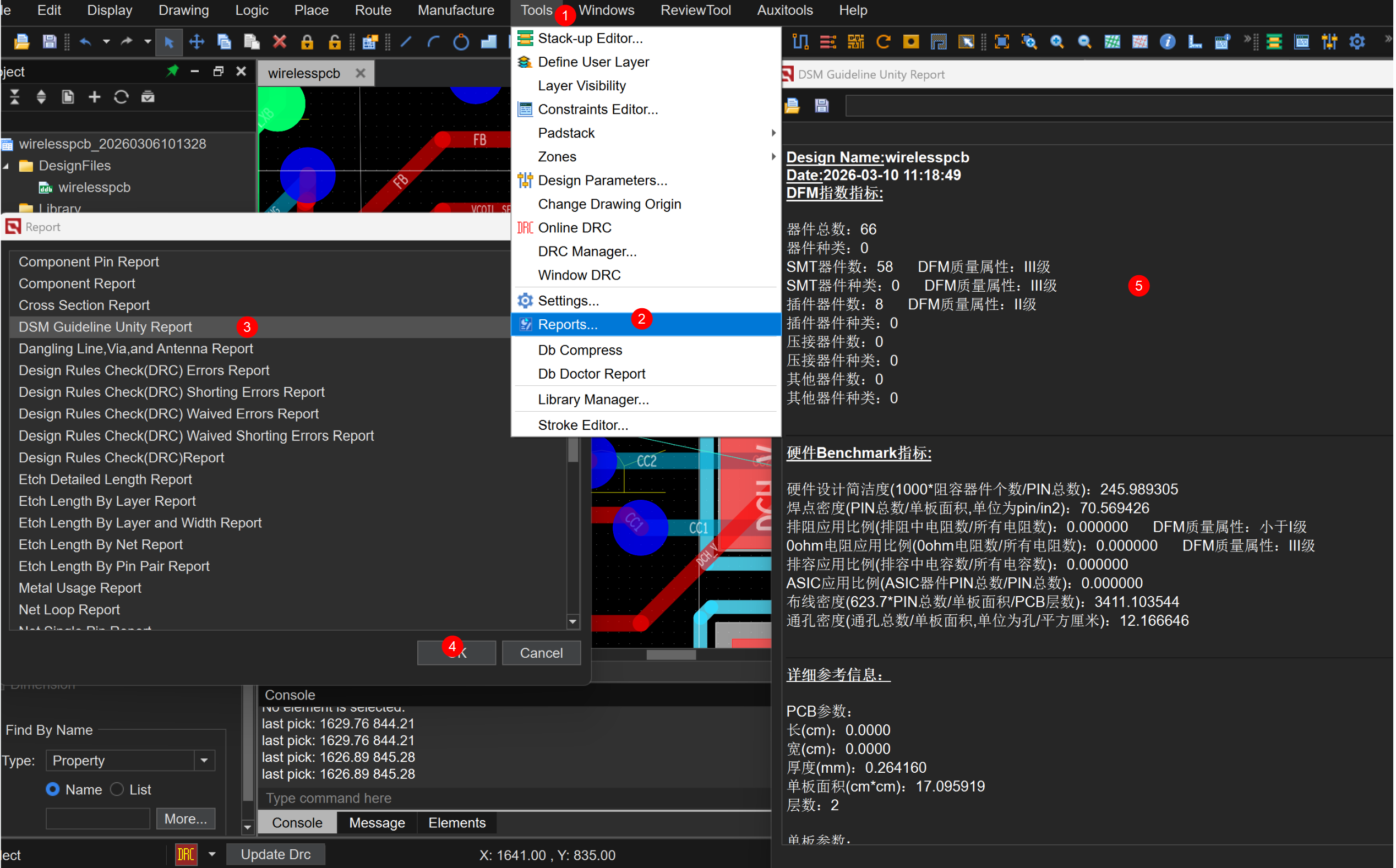Click the DRC icon in status bar
Image resolution: width=1396 pixels, height=868 pixels.
pyautogui.click(x=186, y=855)
